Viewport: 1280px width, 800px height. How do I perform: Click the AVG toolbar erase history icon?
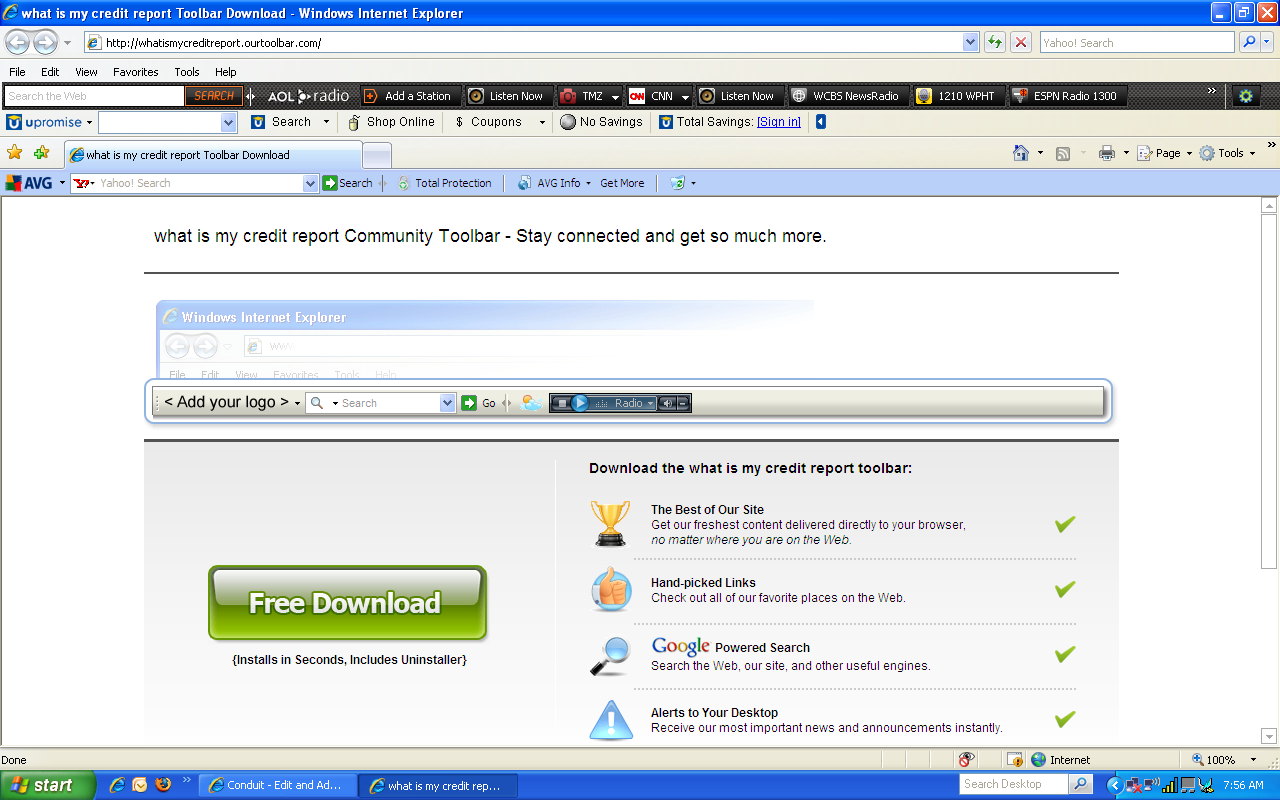pos(677,183)
